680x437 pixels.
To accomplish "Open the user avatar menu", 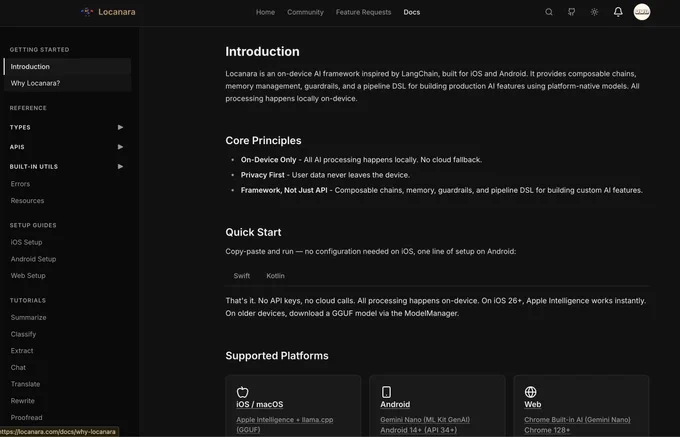I will pyautogui.click(x=642, y=12).
